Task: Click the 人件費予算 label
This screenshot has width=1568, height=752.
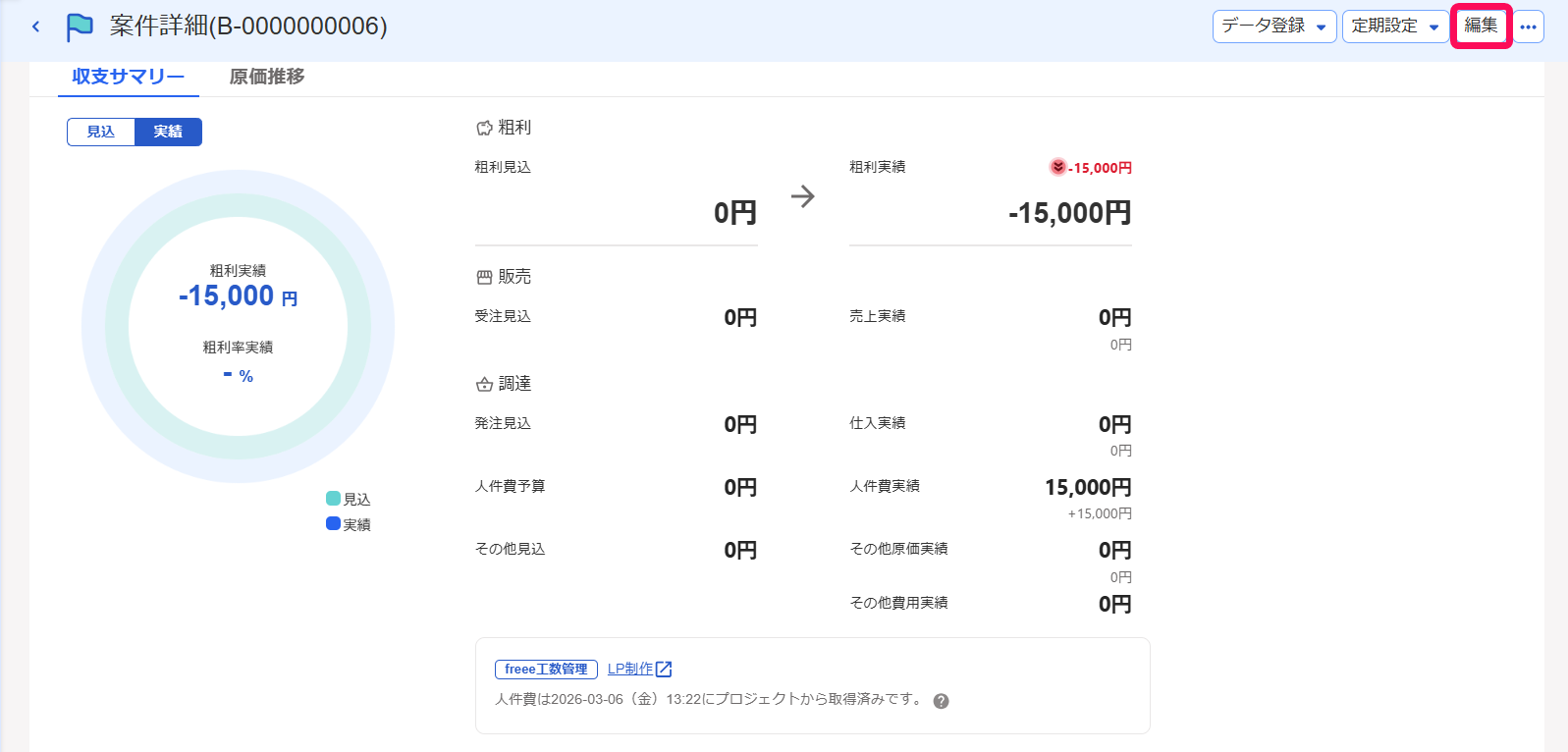Action: [x=511, y=486]
